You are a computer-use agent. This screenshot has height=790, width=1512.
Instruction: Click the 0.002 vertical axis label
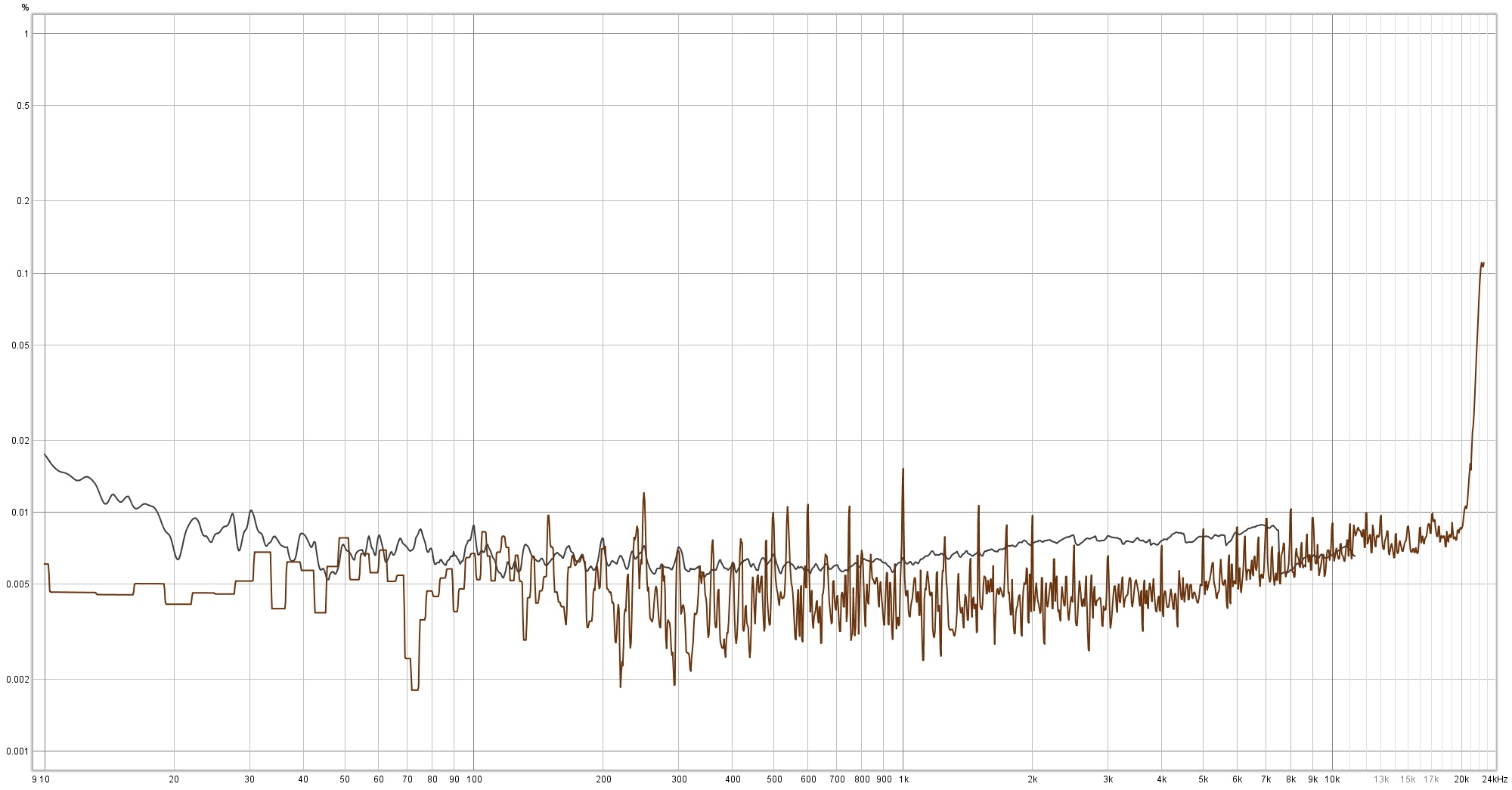pos(19,680)
